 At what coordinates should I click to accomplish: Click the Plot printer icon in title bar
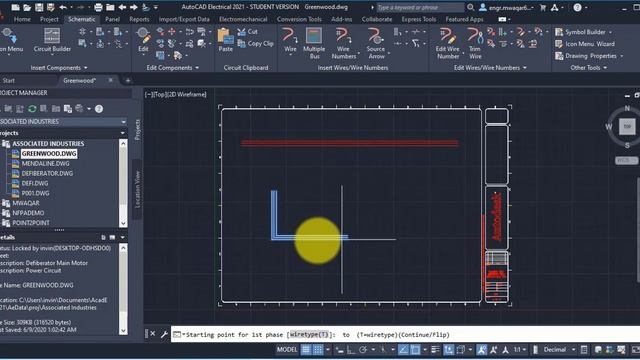point(98,7)
